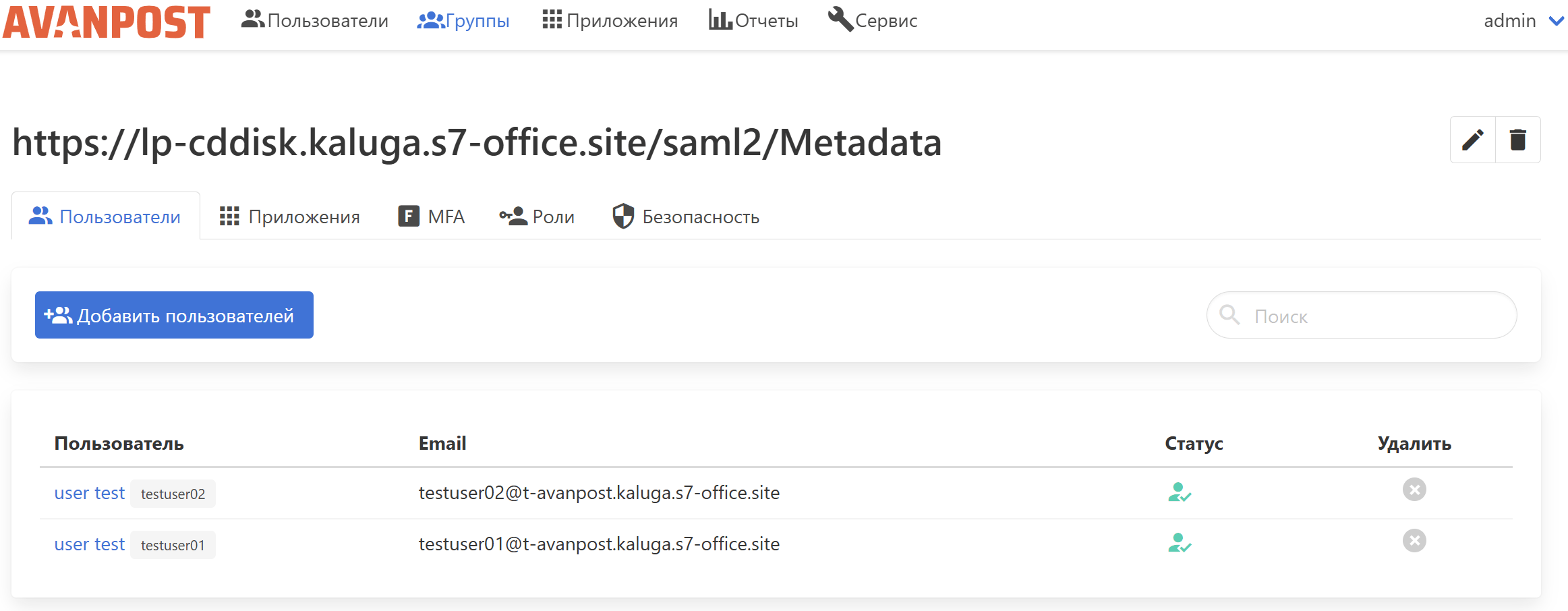This screenshot has height=611, width=1568.
Task: Open Приложения in the top navigation
Action: pos(610,20)
